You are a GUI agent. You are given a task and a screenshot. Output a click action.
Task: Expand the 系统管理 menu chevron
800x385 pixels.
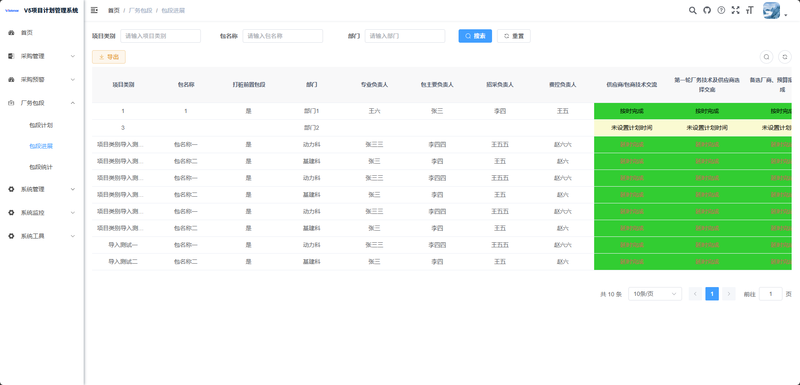73,189
